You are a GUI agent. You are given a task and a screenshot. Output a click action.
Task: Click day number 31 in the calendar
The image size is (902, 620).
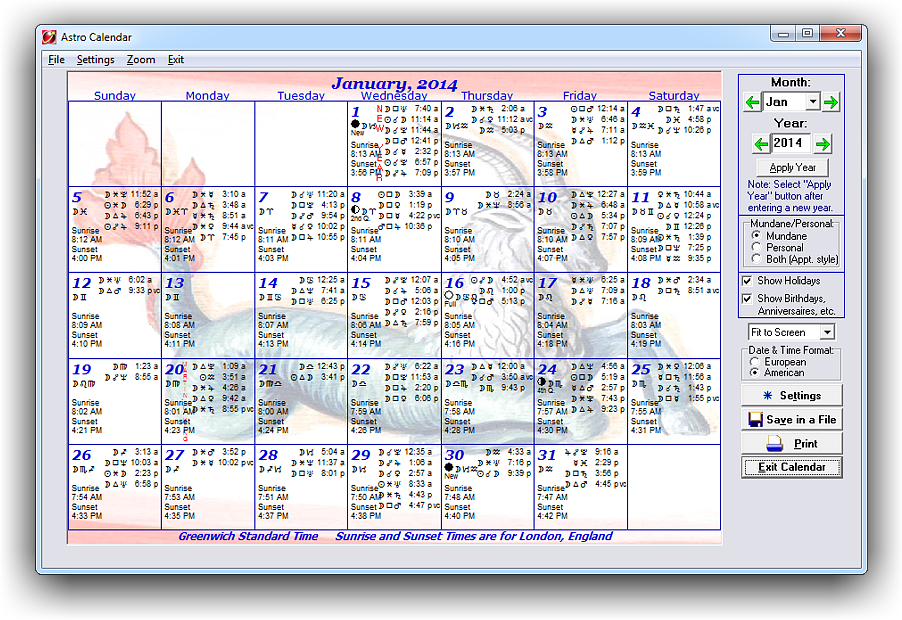(x=547, y=455)
